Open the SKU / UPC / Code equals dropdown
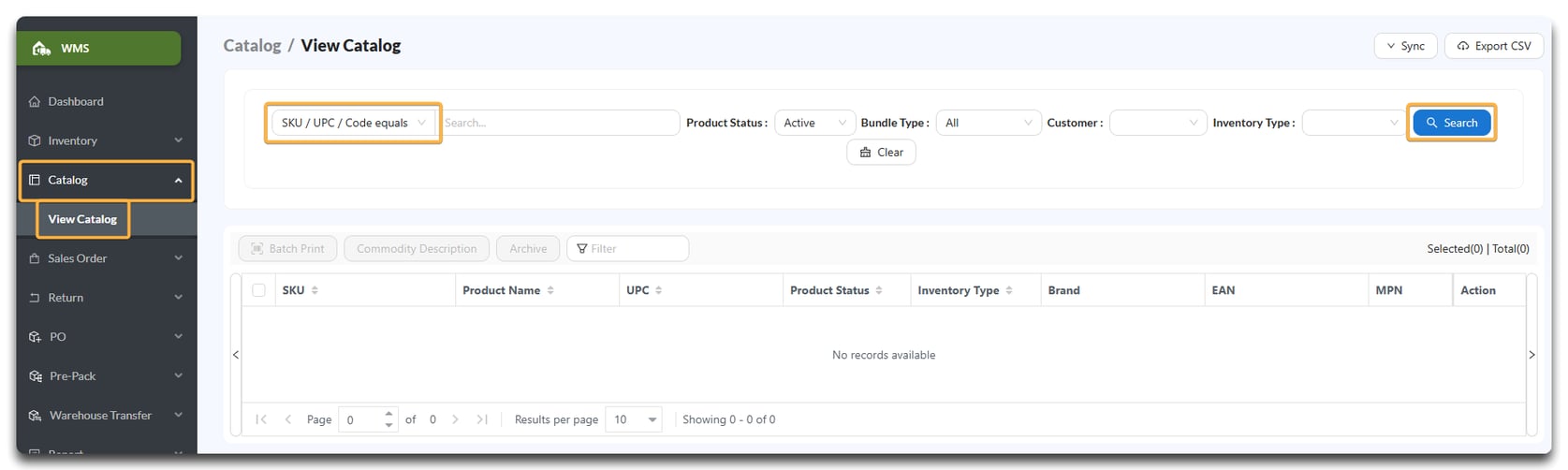This screenshot has width=1568, height=470. point(353,123)
